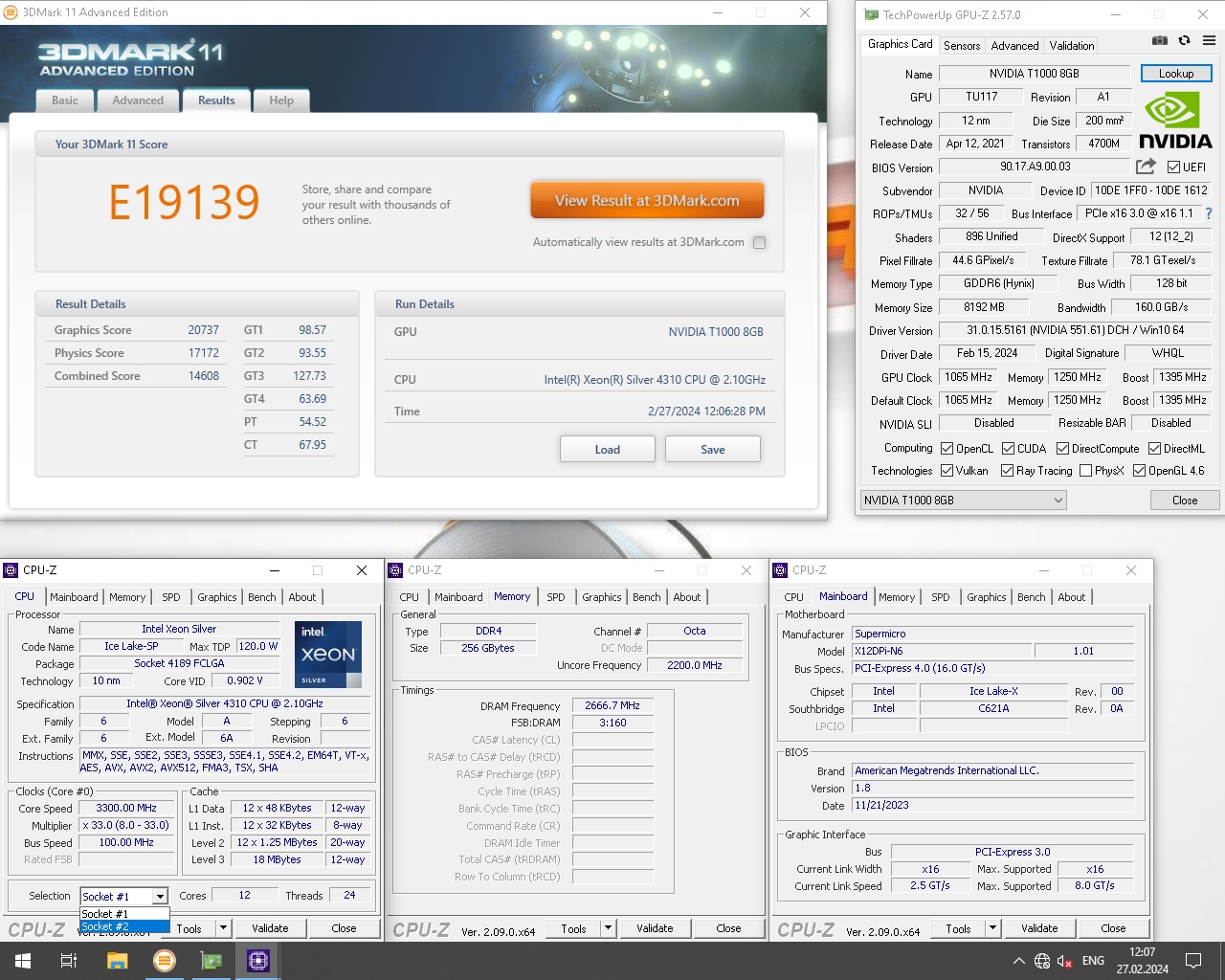Open File Explorer from the taskbar
This screenshot has height=980, width=1225.
point(117,961)
